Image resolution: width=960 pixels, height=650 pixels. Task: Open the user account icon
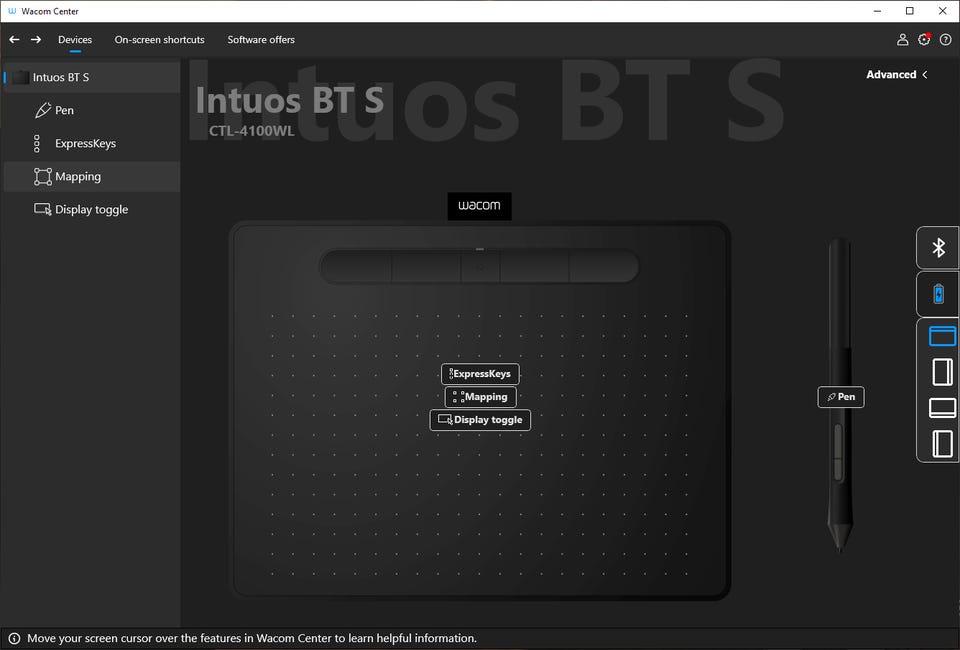click(x=902, y=40)
